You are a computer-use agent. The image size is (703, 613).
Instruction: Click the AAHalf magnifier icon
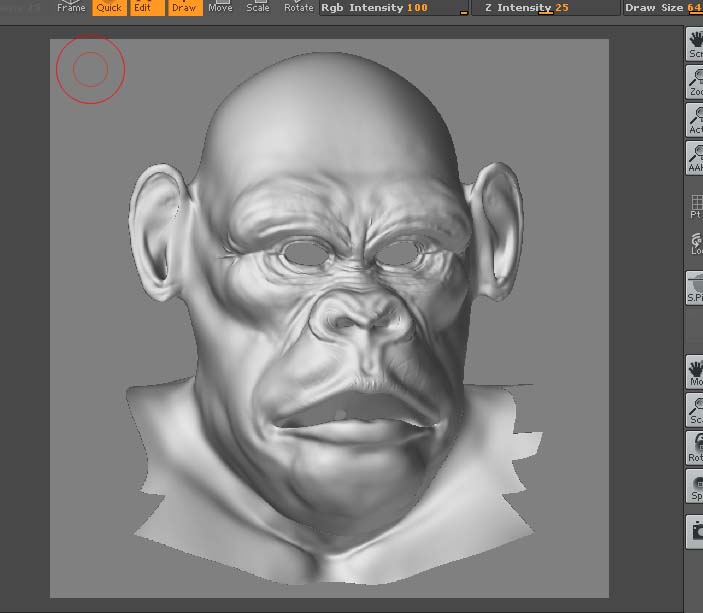(694, 158)
